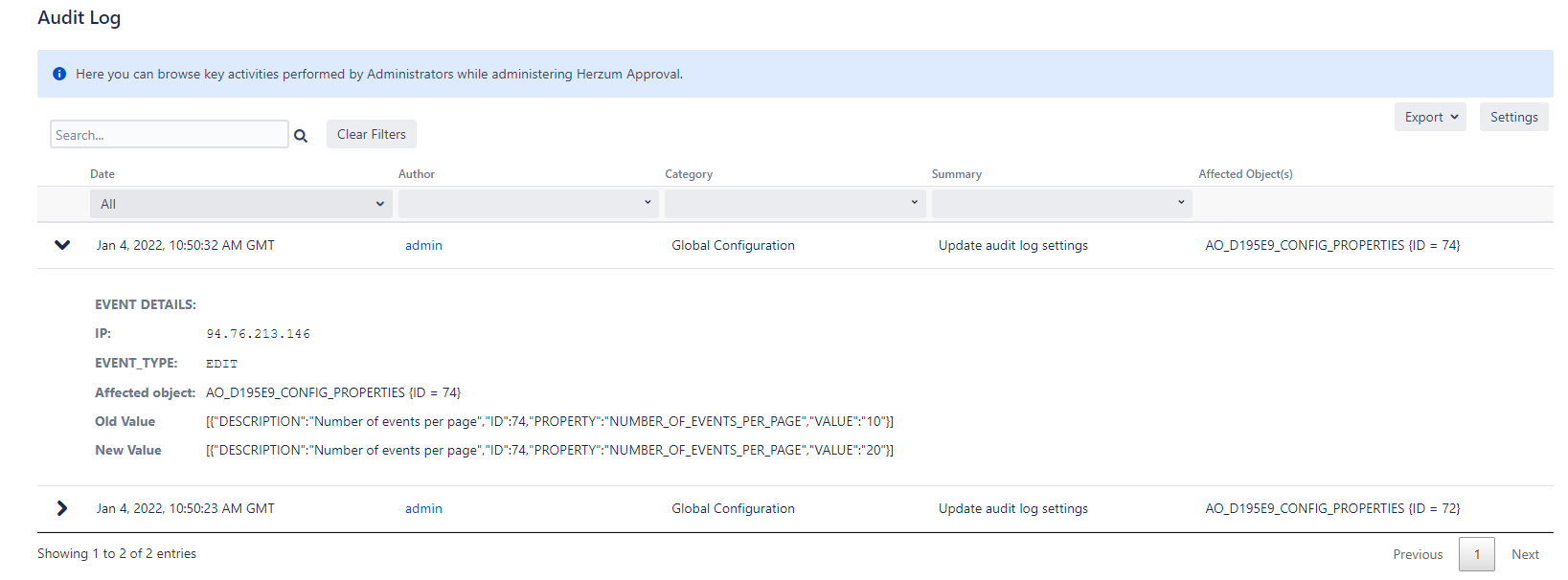Collapse the 10:50:32 AM event details
Screen dimensions: 1568x580
[x=62, y=245]
